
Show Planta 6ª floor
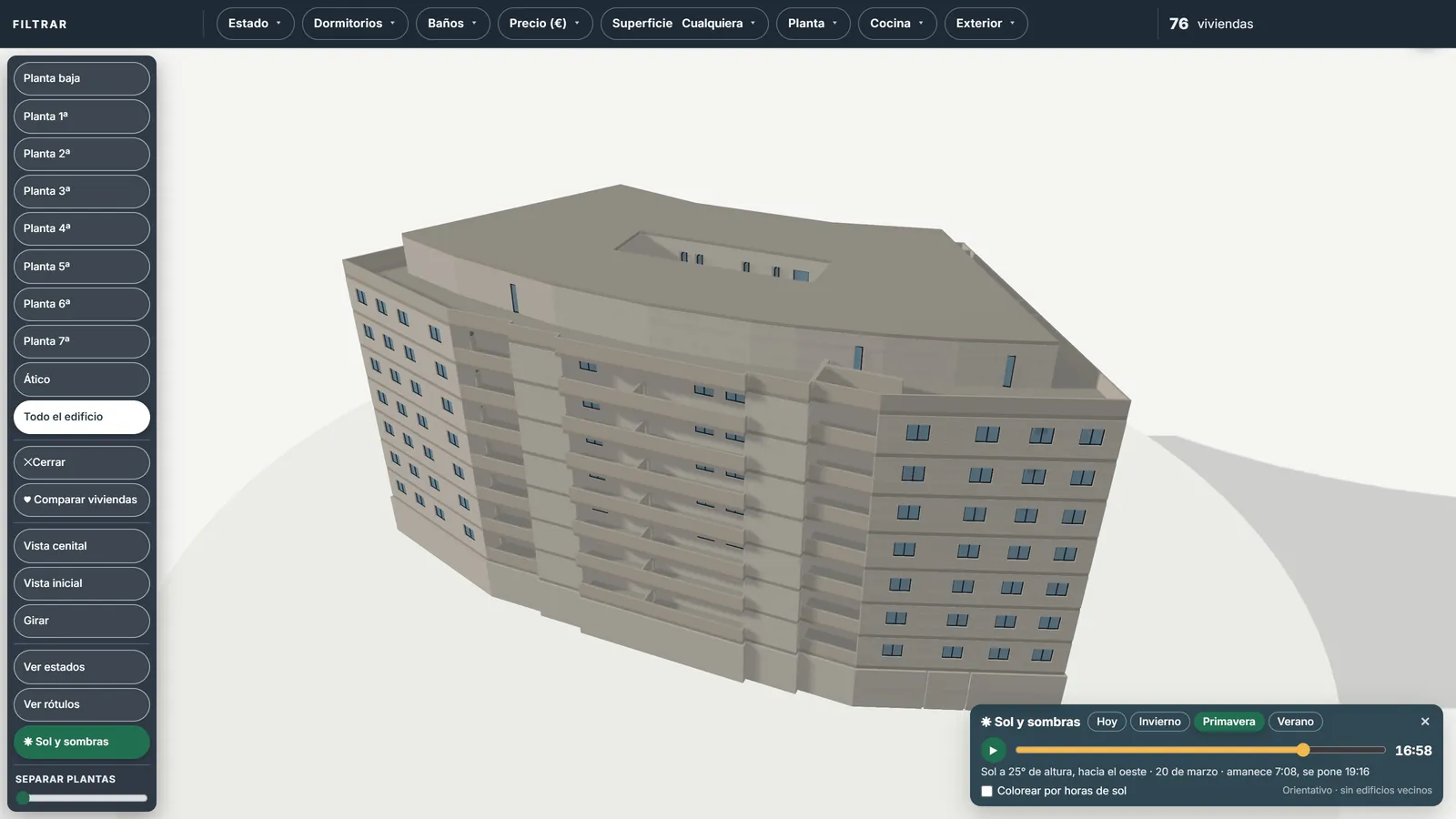82,304
